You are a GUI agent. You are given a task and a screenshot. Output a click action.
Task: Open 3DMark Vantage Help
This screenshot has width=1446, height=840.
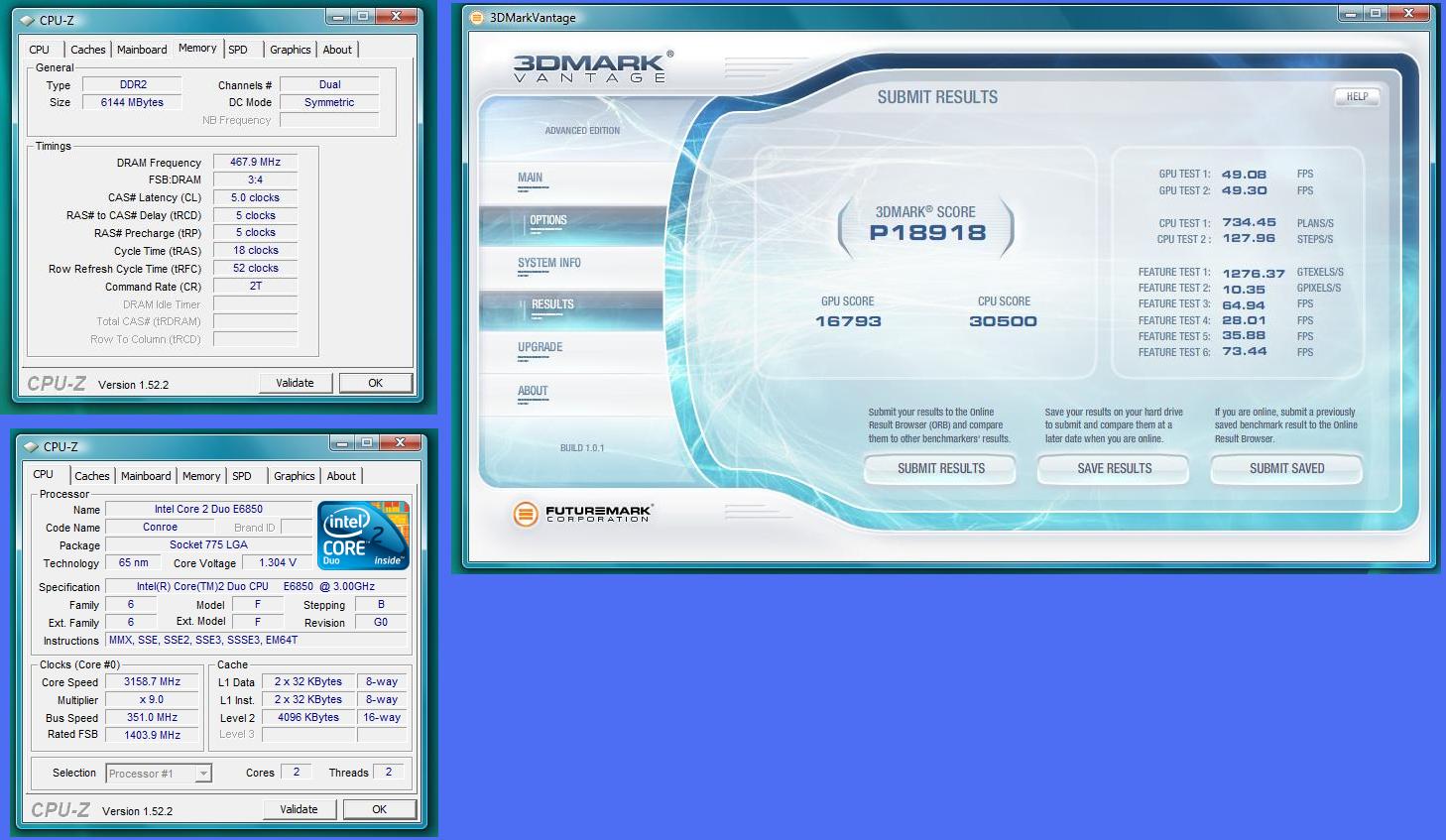click(x=1357, y=96)
